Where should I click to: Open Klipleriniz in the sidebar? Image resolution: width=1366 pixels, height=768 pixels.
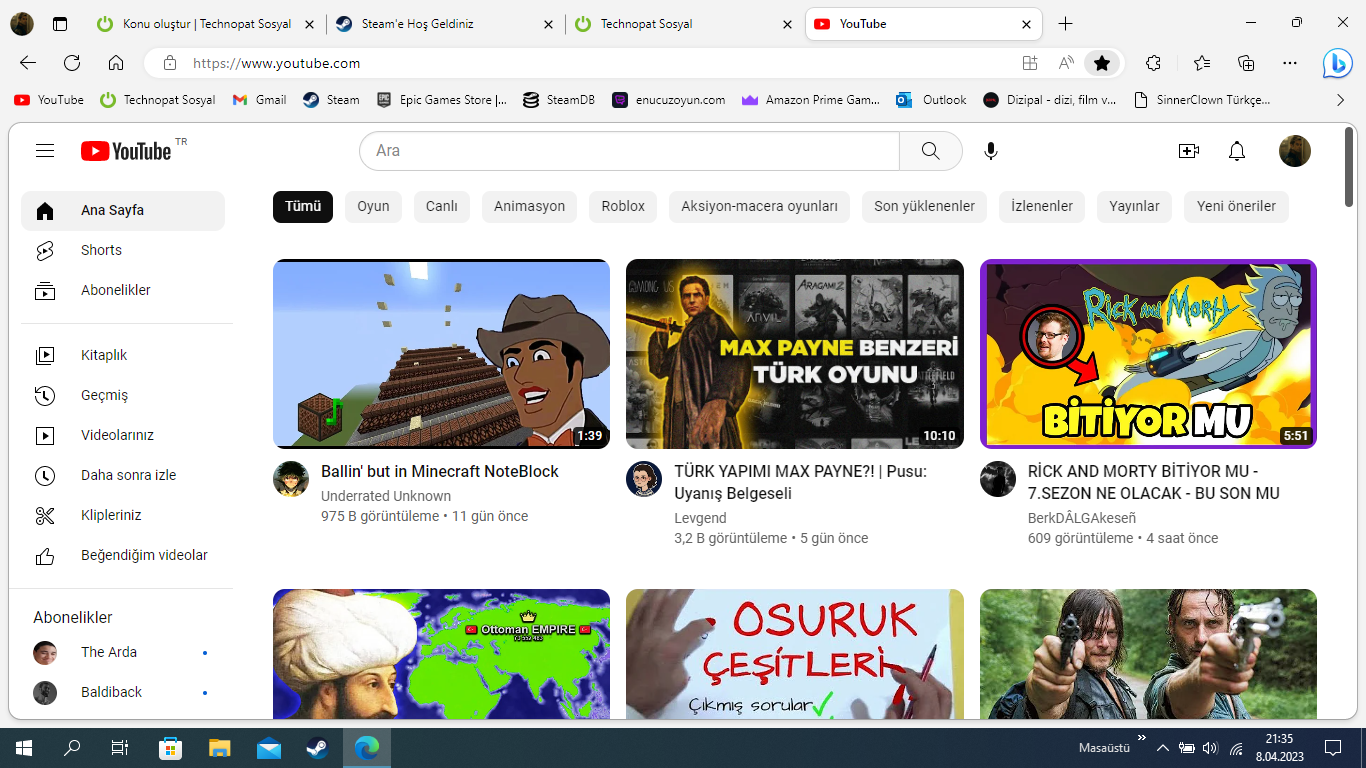(x=123, y=516)
